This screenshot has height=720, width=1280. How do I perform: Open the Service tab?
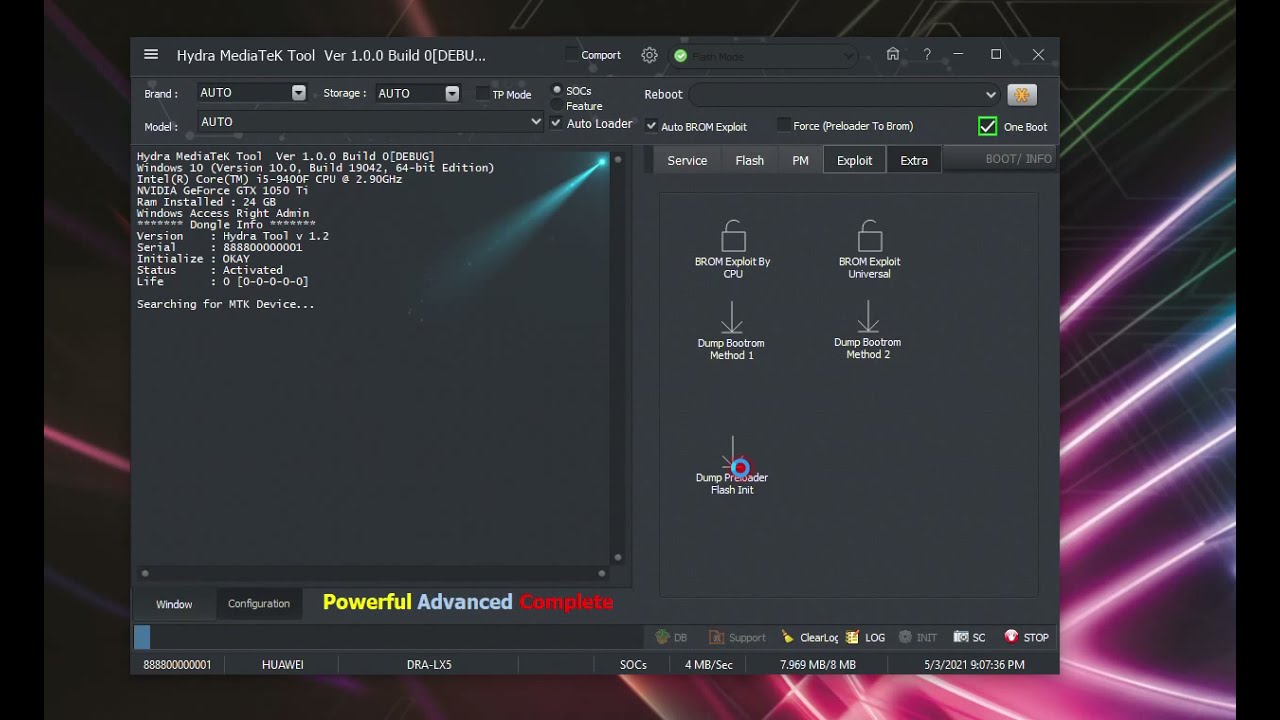687,160
